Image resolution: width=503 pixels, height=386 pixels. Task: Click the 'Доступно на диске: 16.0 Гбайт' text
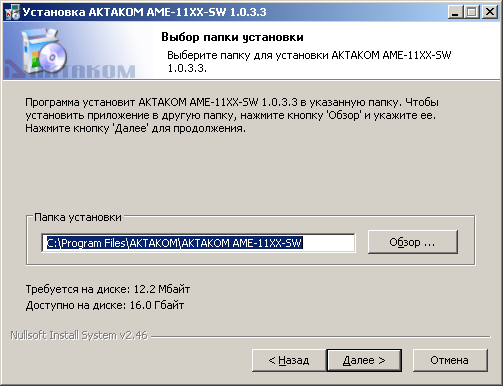click(x=105, y=305)
